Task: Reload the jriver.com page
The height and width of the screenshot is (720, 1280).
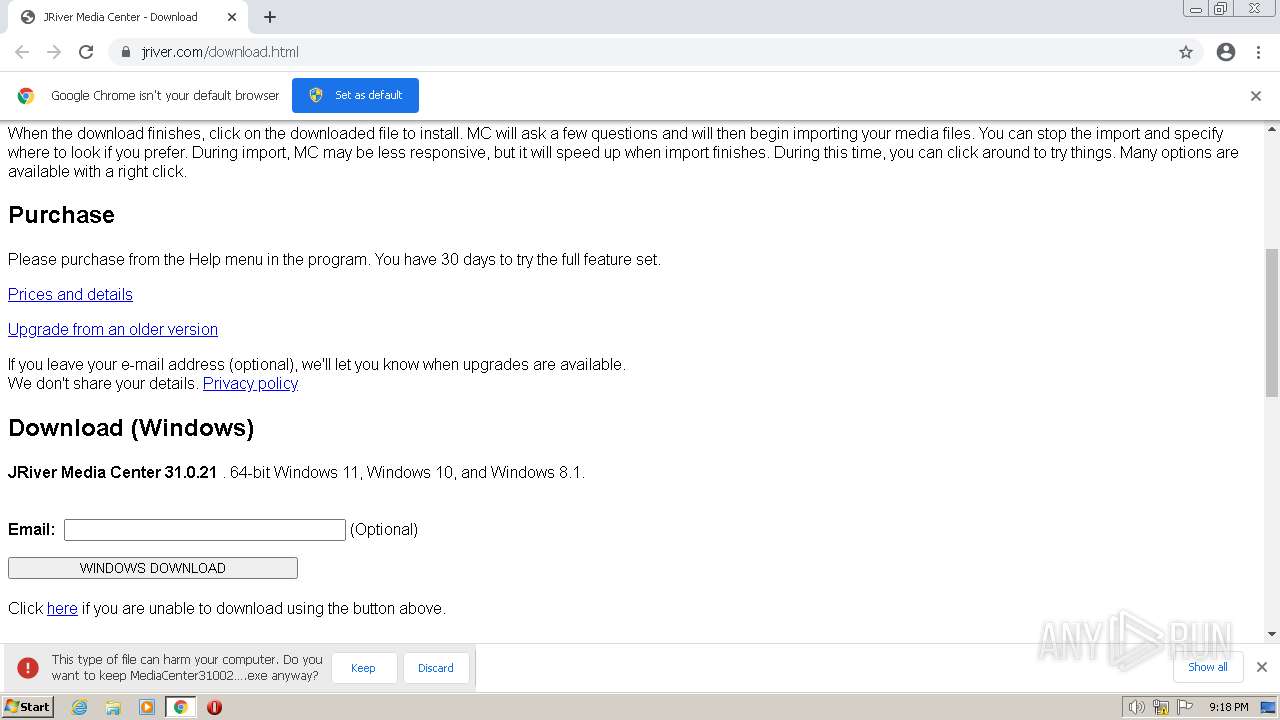Action: [x=86, y=52]
